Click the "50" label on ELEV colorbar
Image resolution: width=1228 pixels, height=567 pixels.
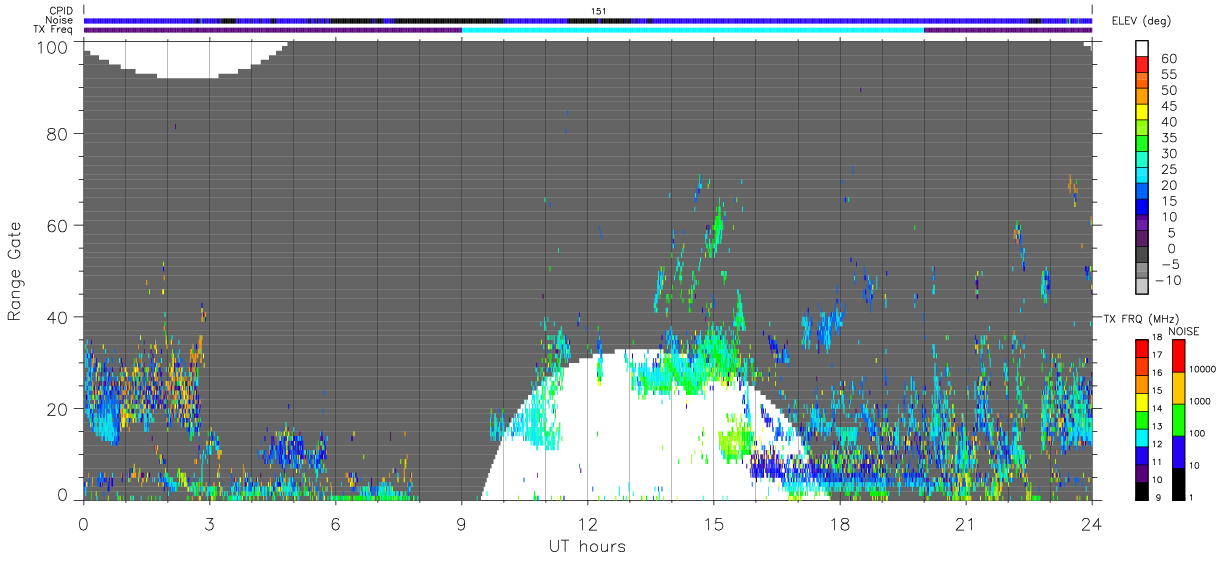coord(1168,91)
